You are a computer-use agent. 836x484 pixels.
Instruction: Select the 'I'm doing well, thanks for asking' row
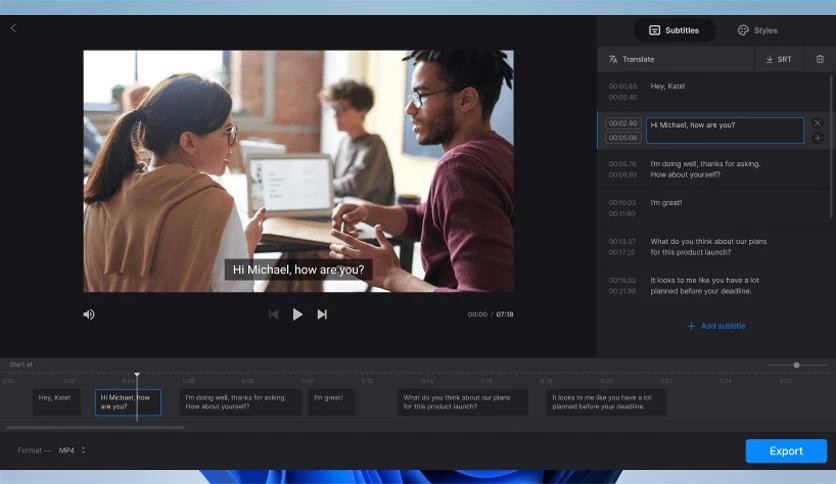(713, 169)
